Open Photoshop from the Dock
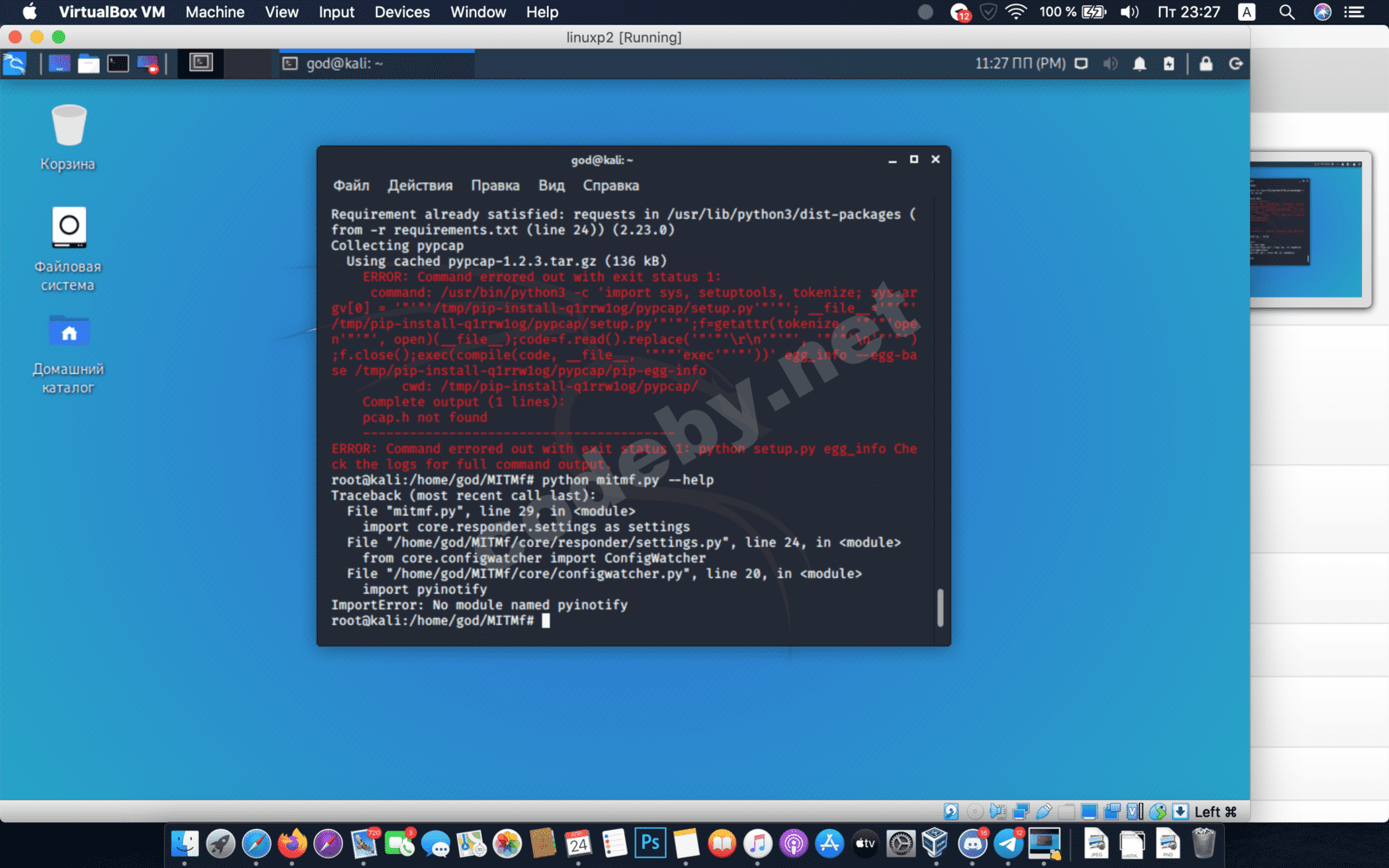Screen dimensions: 1389x868 click(650, 843)
